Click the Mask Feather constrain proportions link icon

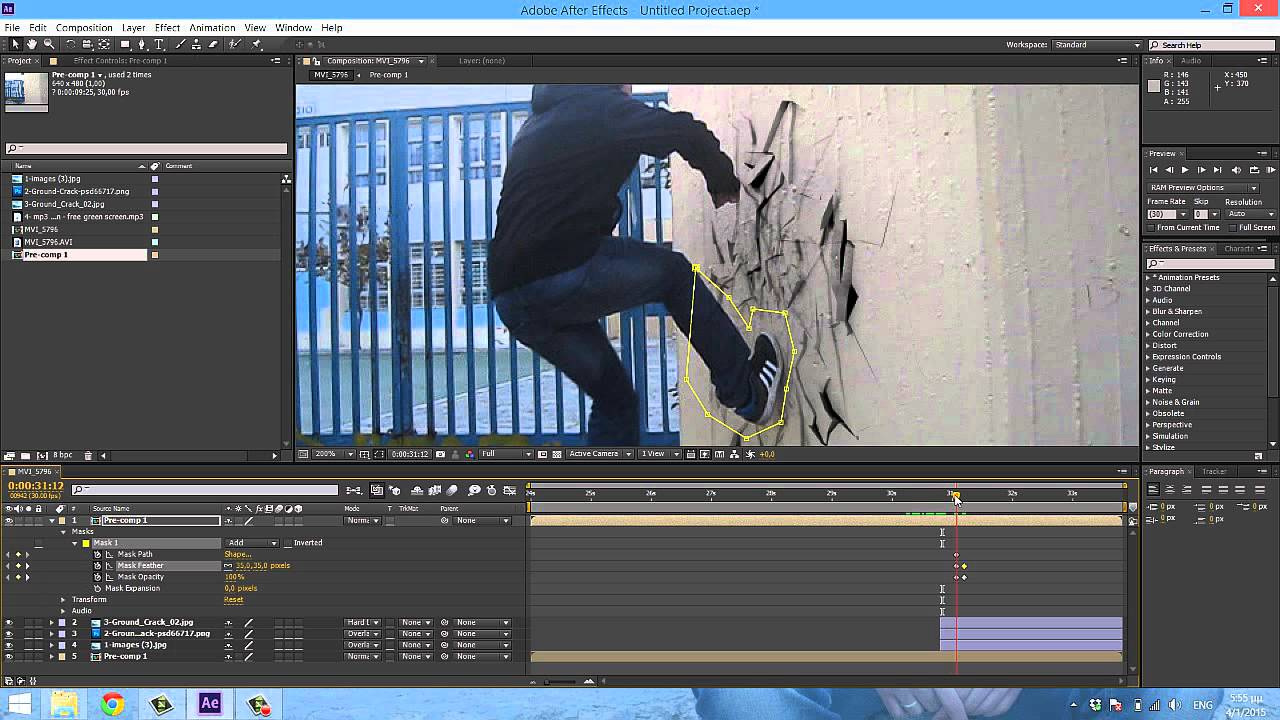coord(228,566)
